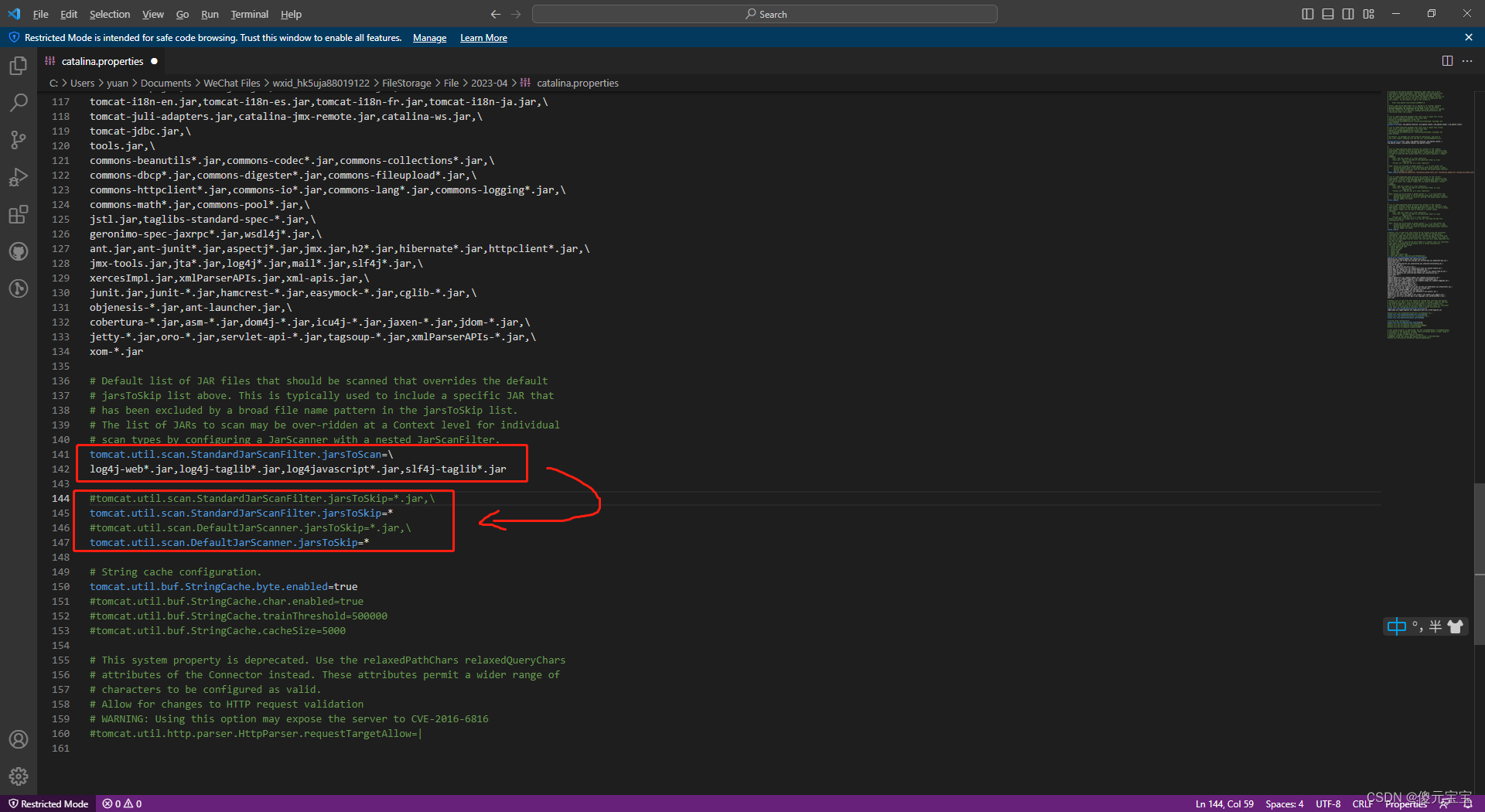Viewport: 1485px width, 812px height.
Task: Toggle the bottom panel layout icon
Action: 1328,14
